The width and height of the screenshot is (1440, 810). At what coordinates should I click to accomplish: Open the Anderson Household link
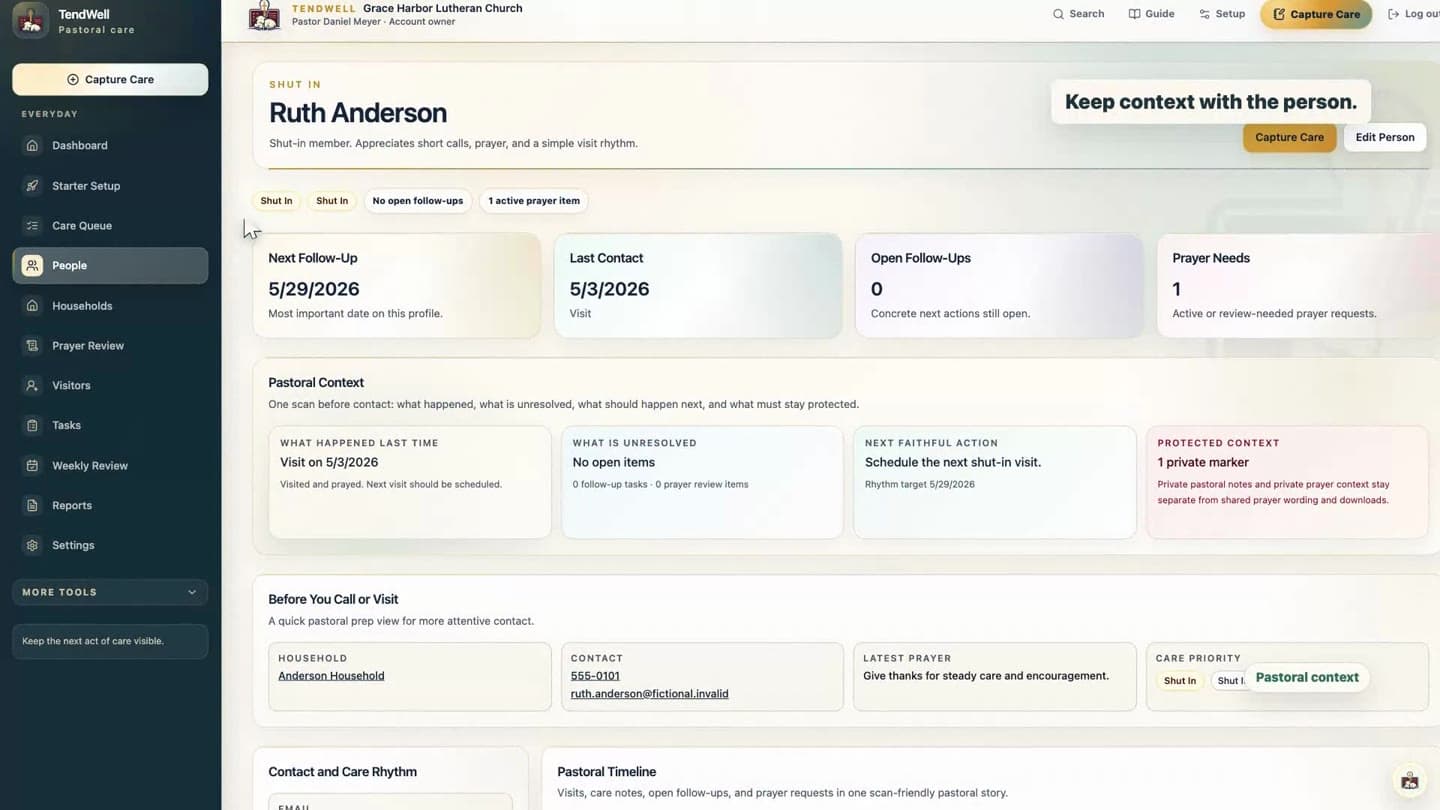(331, 676)
